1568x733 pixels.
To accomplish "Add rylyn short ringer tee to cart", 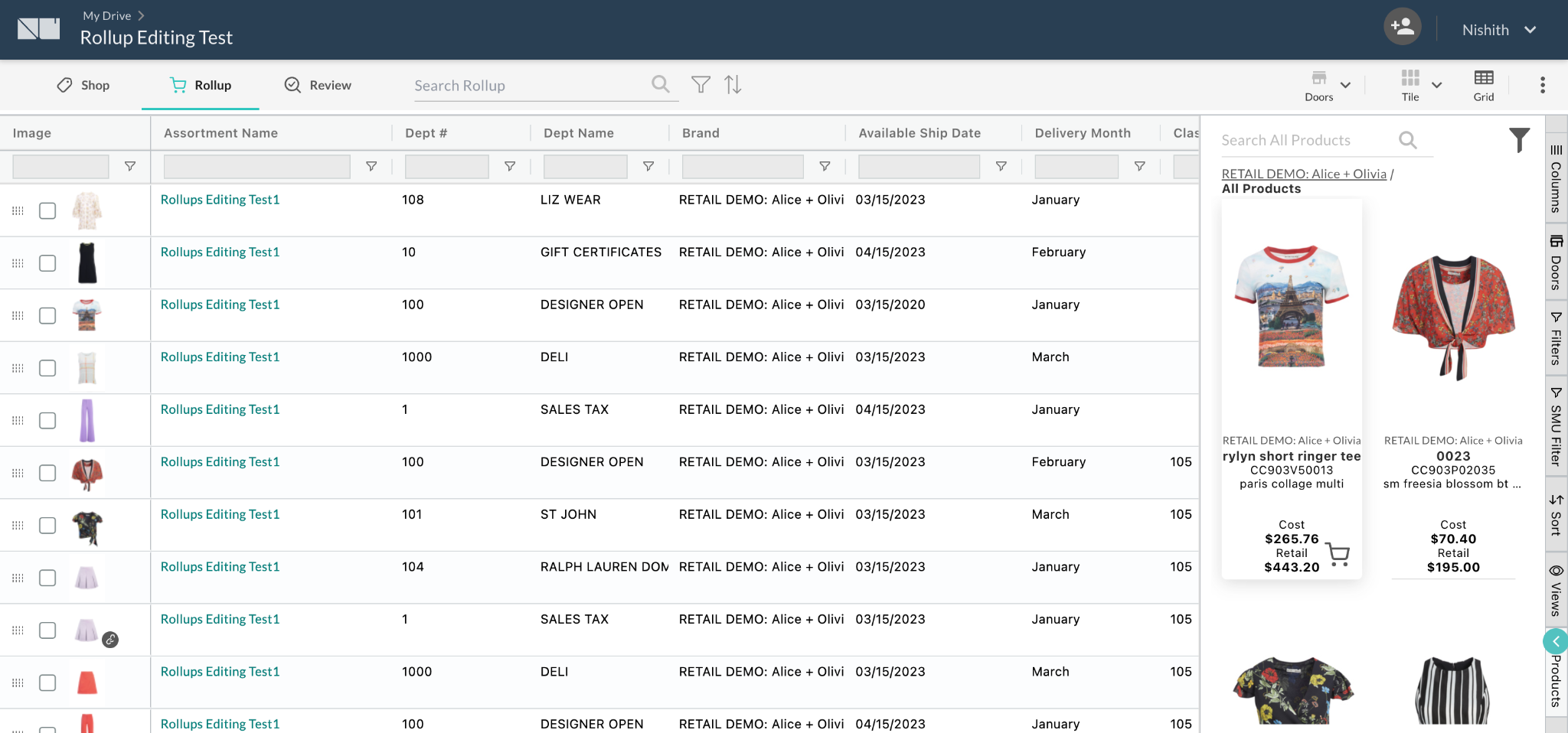I will (1338, 554).
